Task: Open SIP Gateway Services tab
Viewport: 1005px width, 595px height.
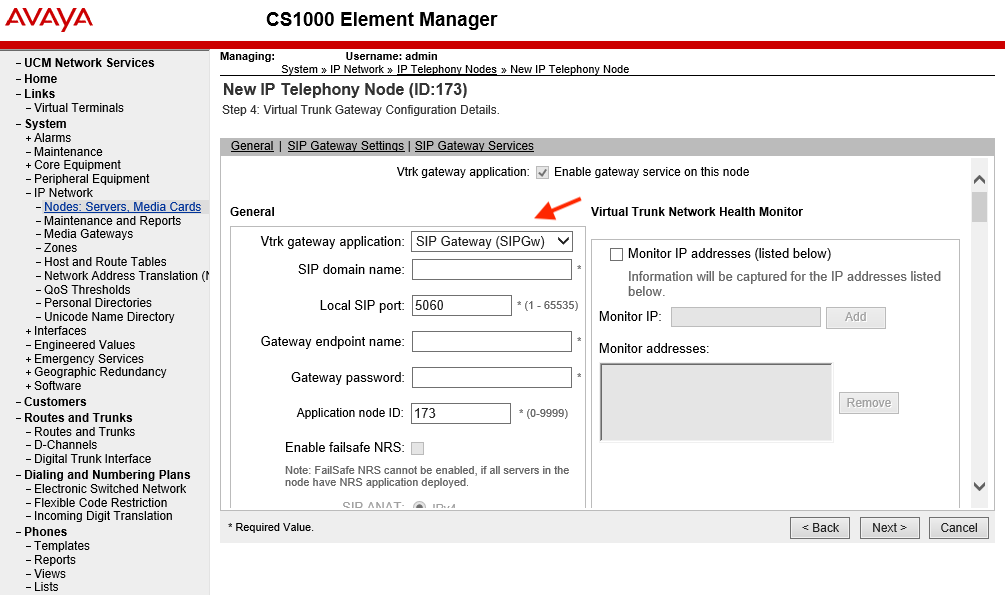Action: point(474,146)
